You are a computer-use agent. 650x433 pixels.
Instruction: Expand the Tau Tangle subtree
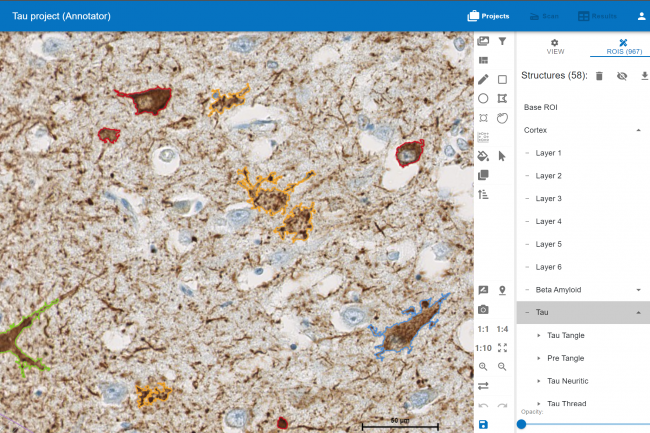click(x=538, y=335)
